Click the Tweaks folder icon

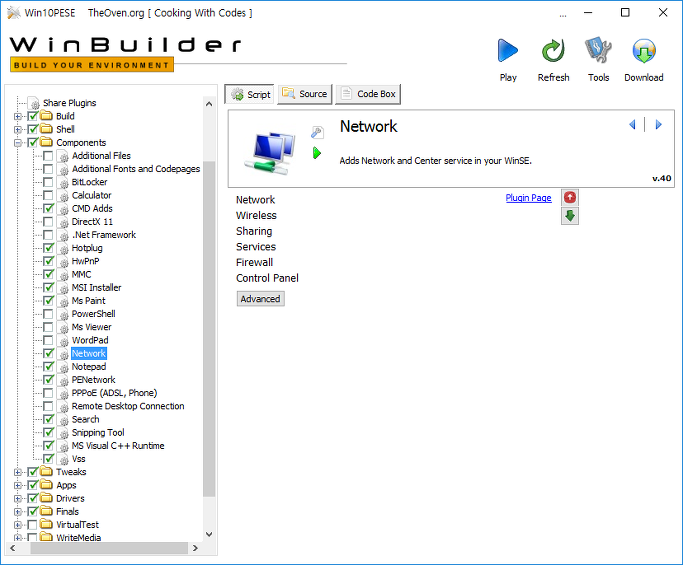46,472
